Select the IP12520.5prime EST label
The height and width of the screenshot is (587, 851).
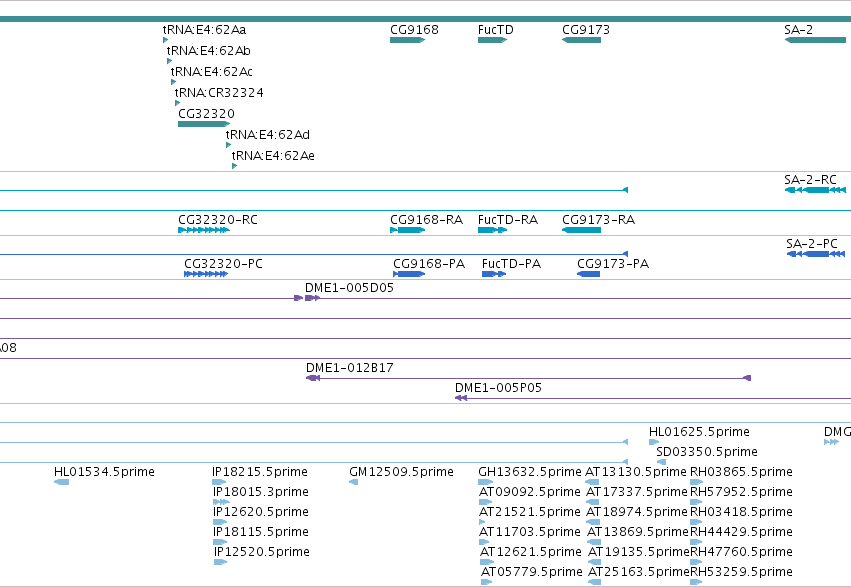coord(262,553)
